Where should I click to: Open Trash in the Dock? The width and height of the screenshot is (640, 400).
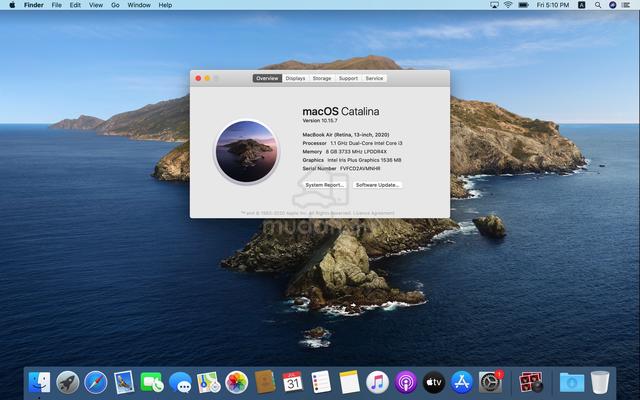pyautogui.click(x=600, y=382)
